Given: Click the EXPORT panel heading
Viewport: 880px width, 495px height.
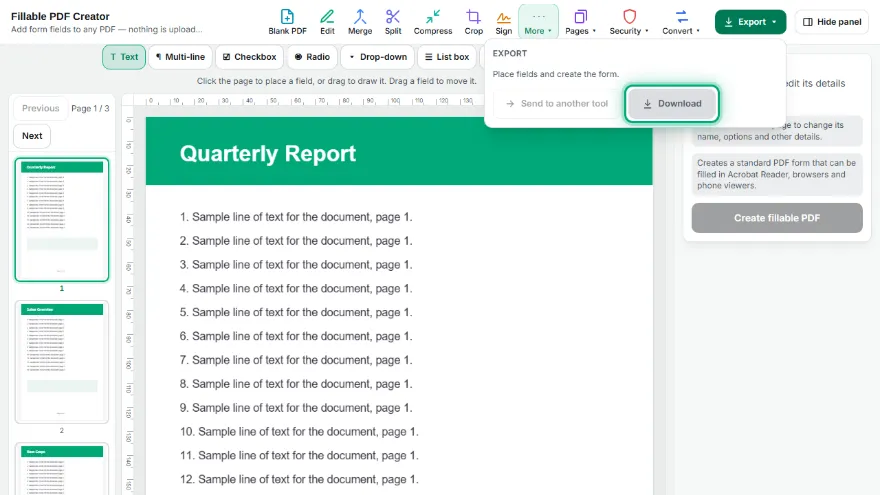Looking at the screenshot, I should tap(510, 53).
